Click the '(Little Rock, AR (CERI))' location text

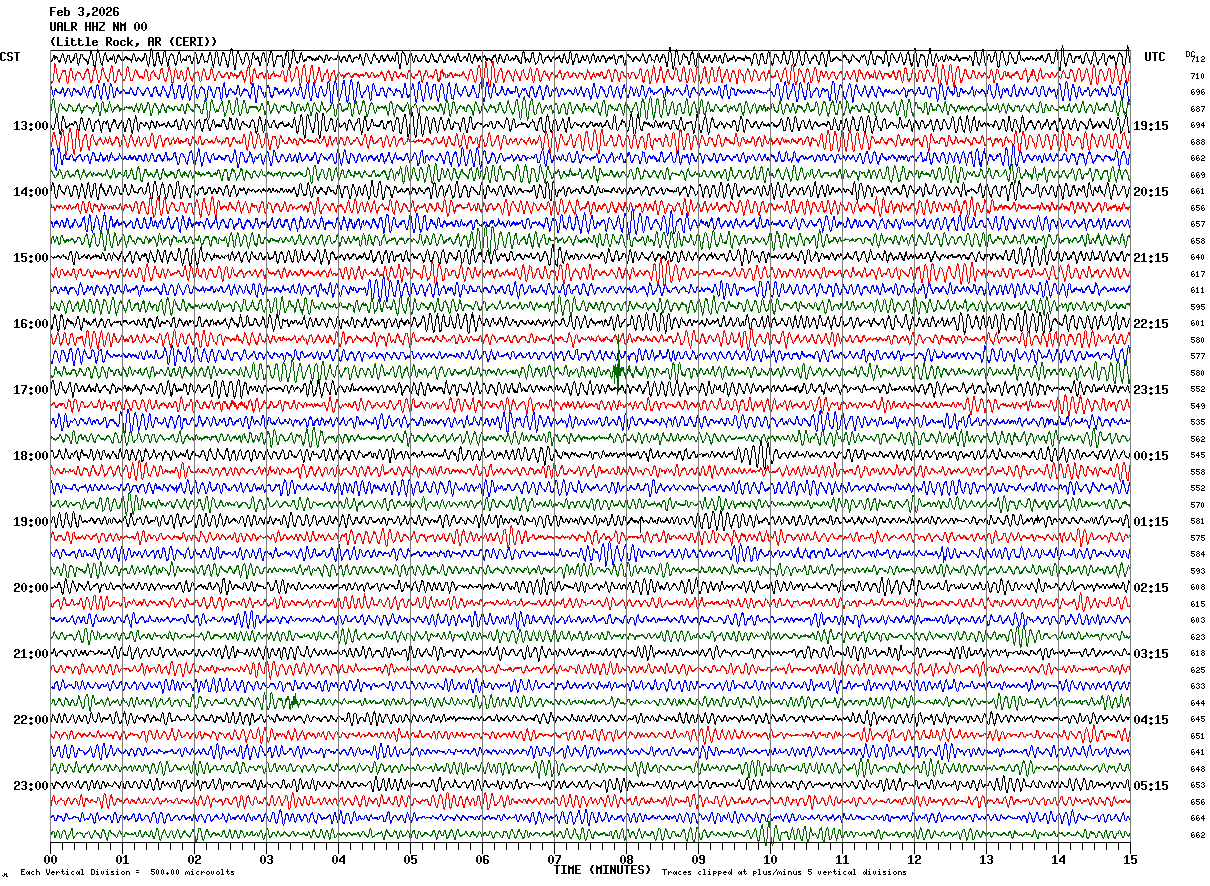click(133, 42)
